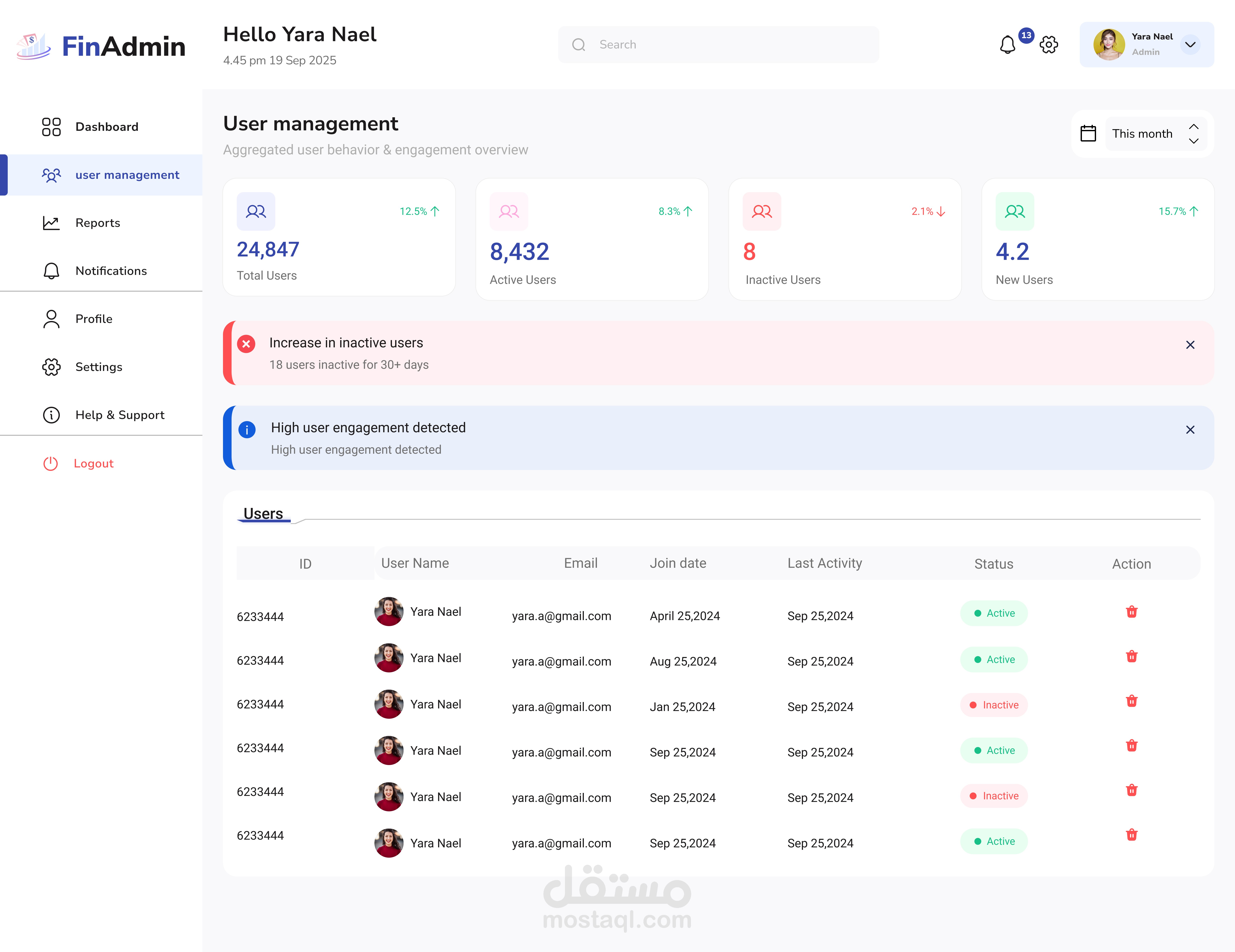Click the 24,847 Total Users value
The width and height of the screenshot is (1235, 952).
(268, 249)
